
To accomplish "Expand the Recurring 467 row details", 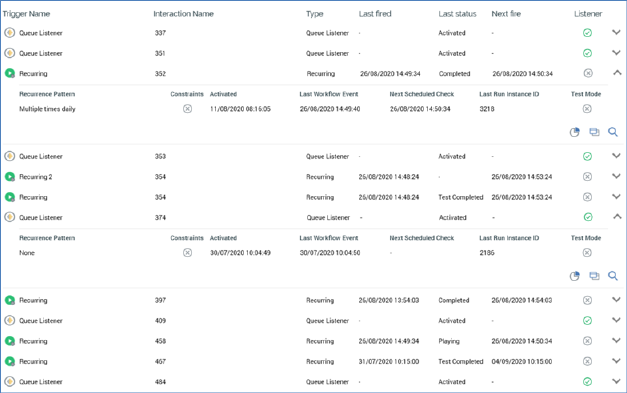I will tap(616, 361).
